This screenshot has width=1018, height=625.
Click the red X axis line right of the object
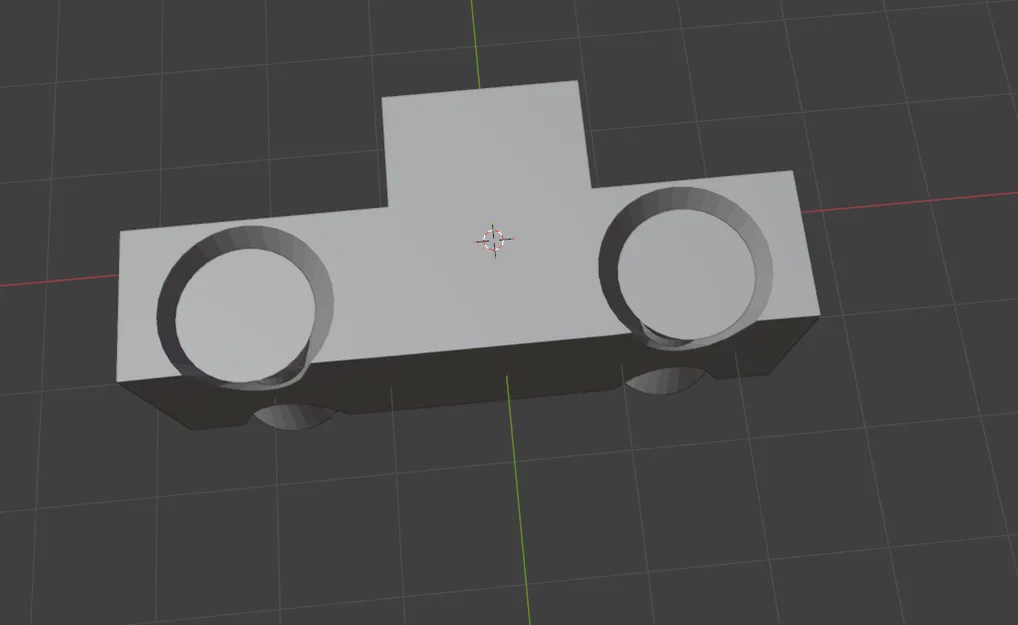click(x=909, y=201)
